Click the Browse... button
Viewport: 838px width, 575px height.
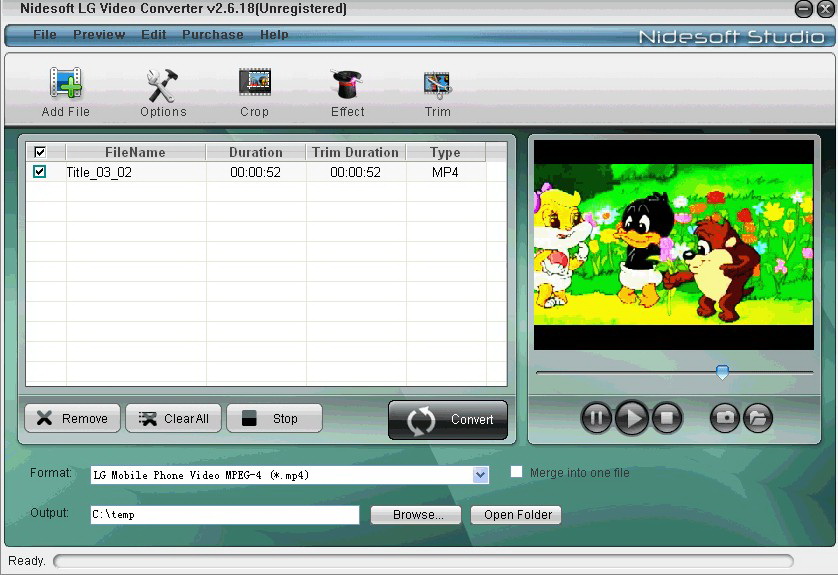coord(416,515)
